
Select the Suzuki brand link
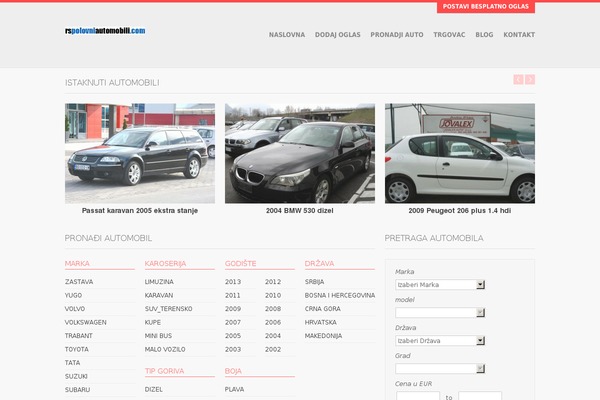tap(76, 376)
